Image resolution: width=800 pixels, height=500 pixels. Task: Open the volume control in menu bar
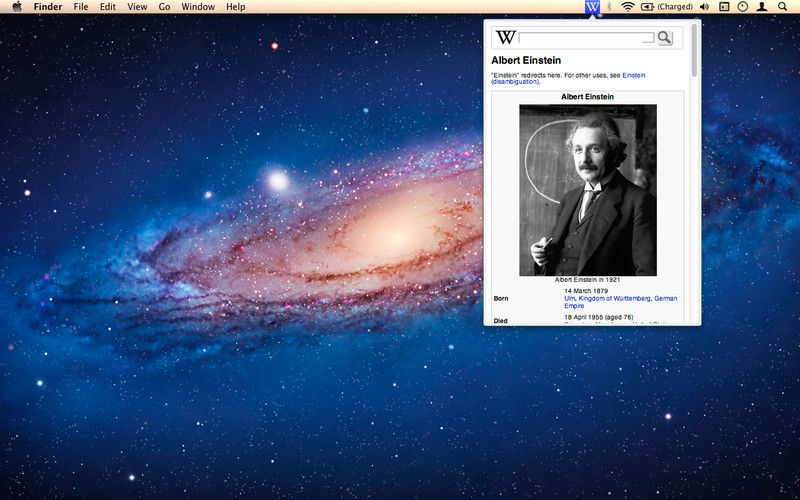705,7
